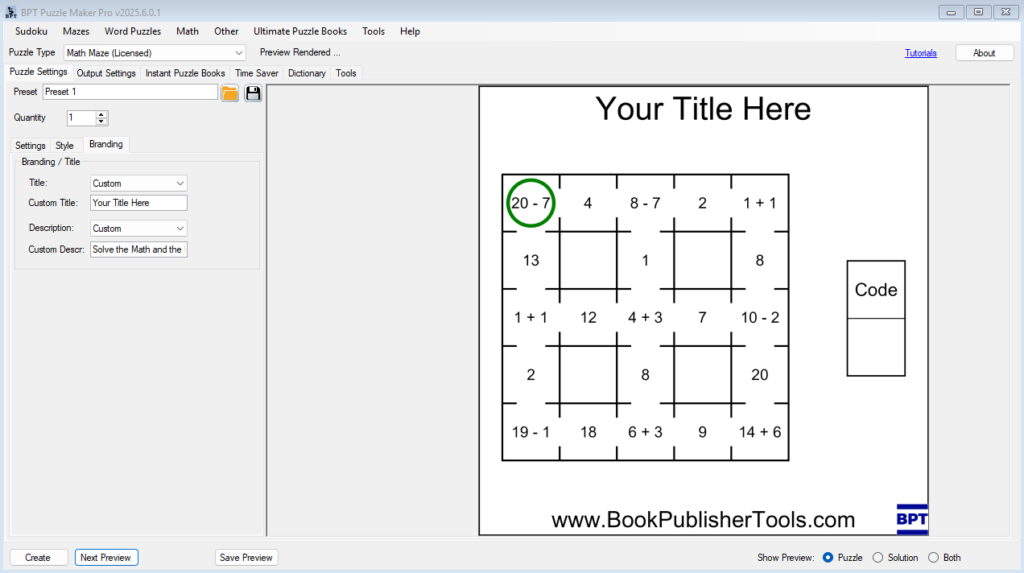1024x573 pixels.
Task: Click the Next Preview button
Action: coord(106,557)
